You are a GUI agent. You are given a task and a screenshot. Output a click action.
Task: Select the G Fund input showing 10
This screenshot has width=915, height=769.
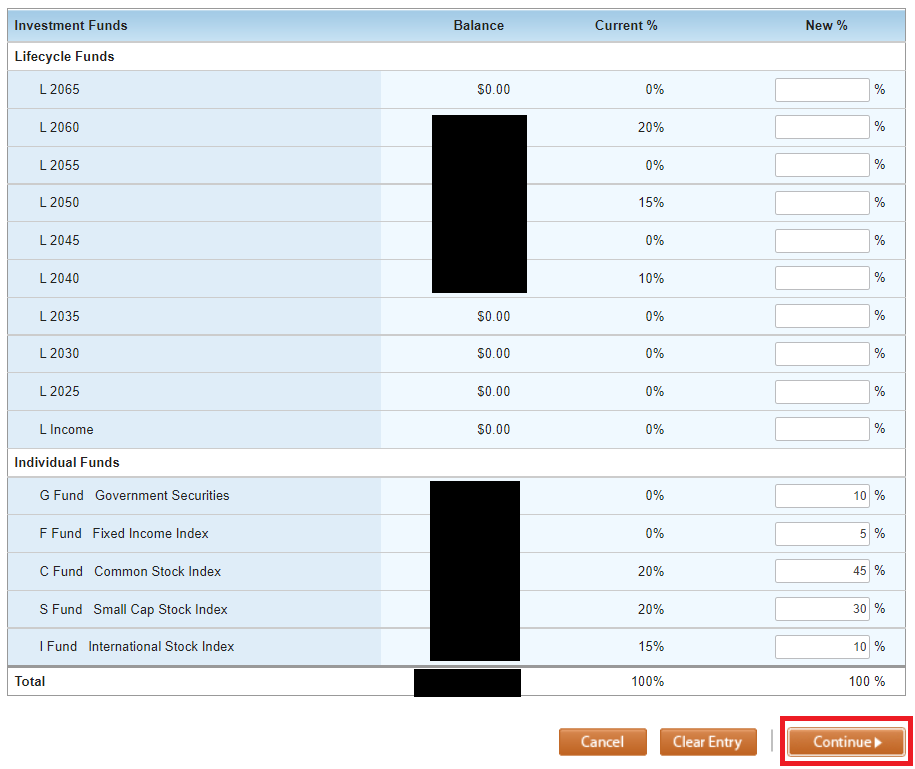(821, 495)
